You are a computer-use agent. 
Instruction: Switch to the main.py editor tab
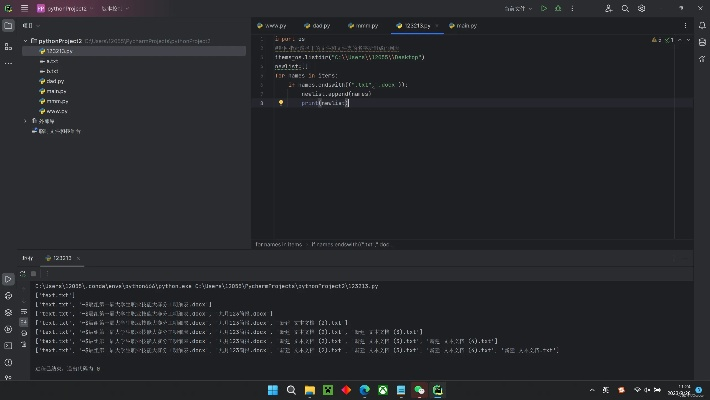point(466,25)
